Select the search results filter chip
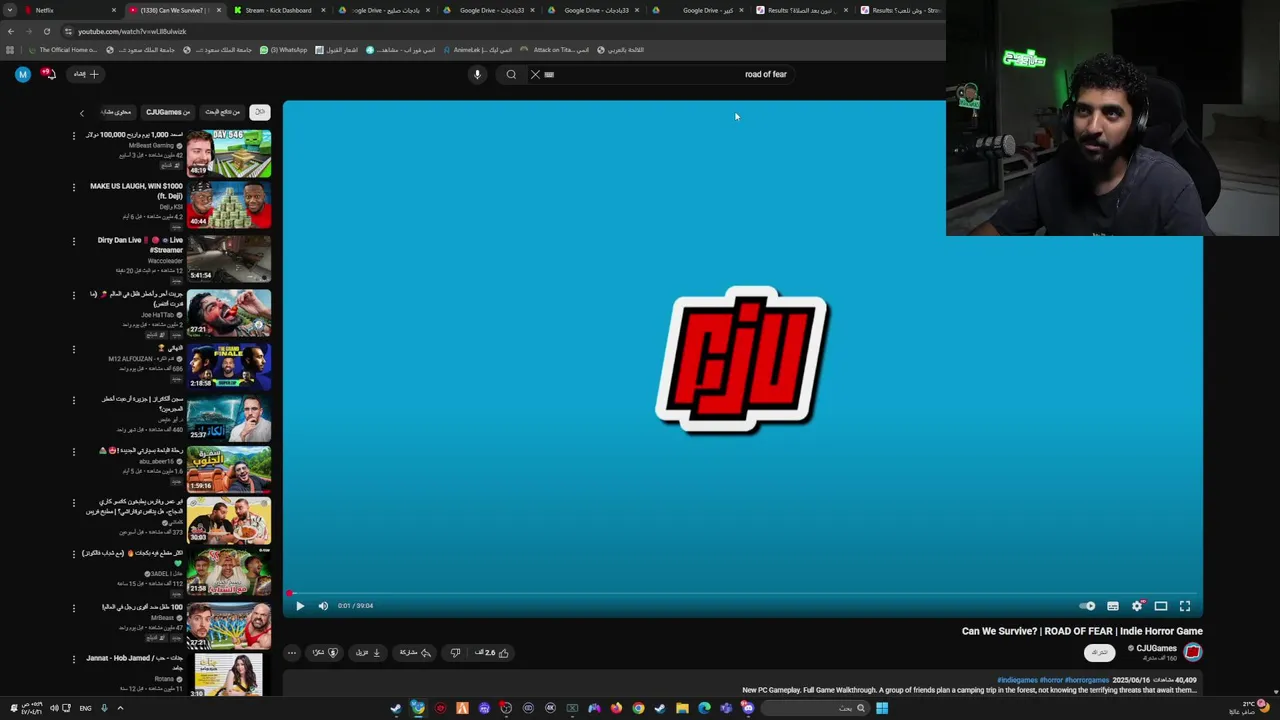 (x=223, y=112)
